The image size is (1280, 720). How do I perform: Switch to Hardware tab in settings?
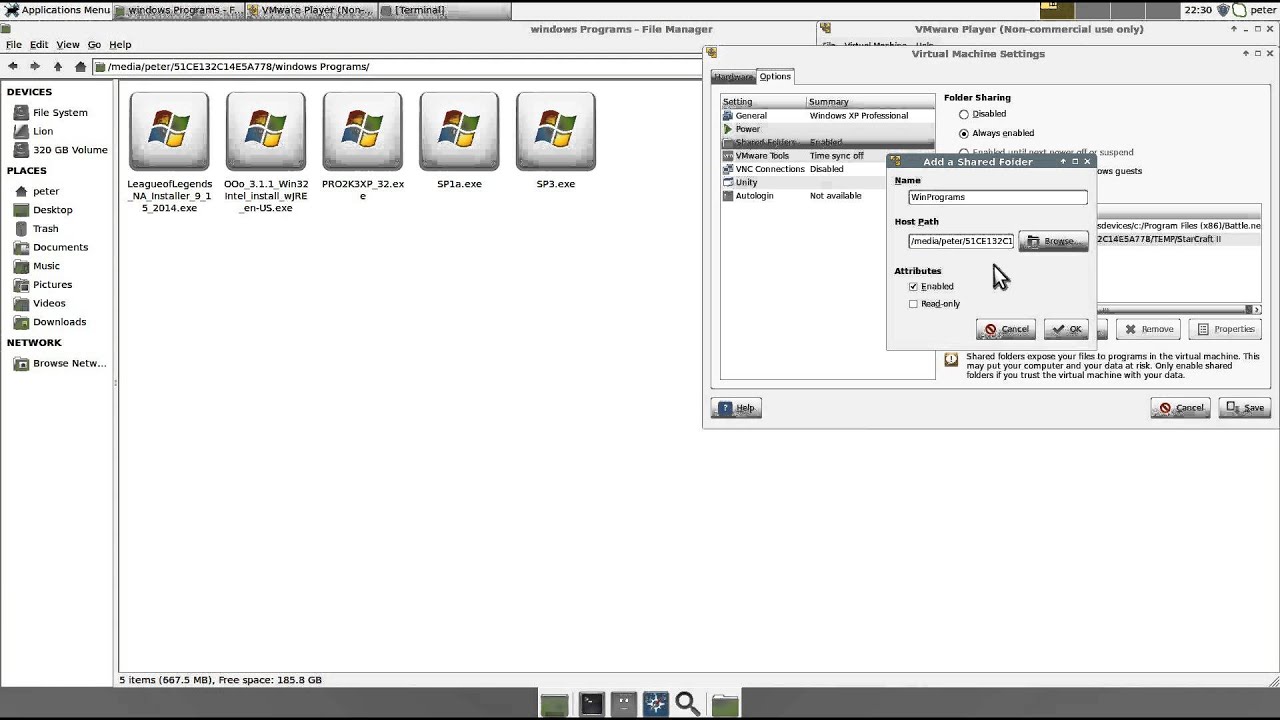point(733,77)
